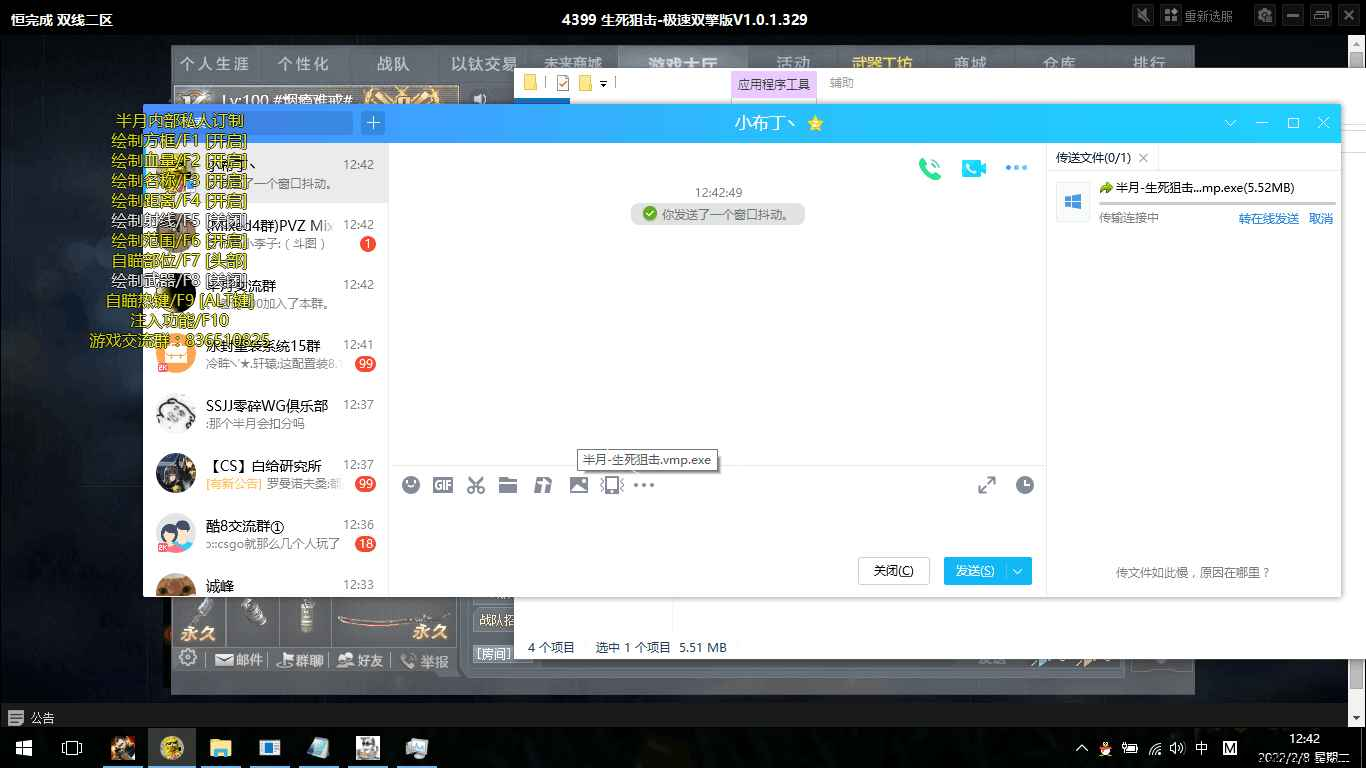Open the send options arrow next to 发送
The height and width of the screenshot is (768, 1366).
[x=1018, y=571]
